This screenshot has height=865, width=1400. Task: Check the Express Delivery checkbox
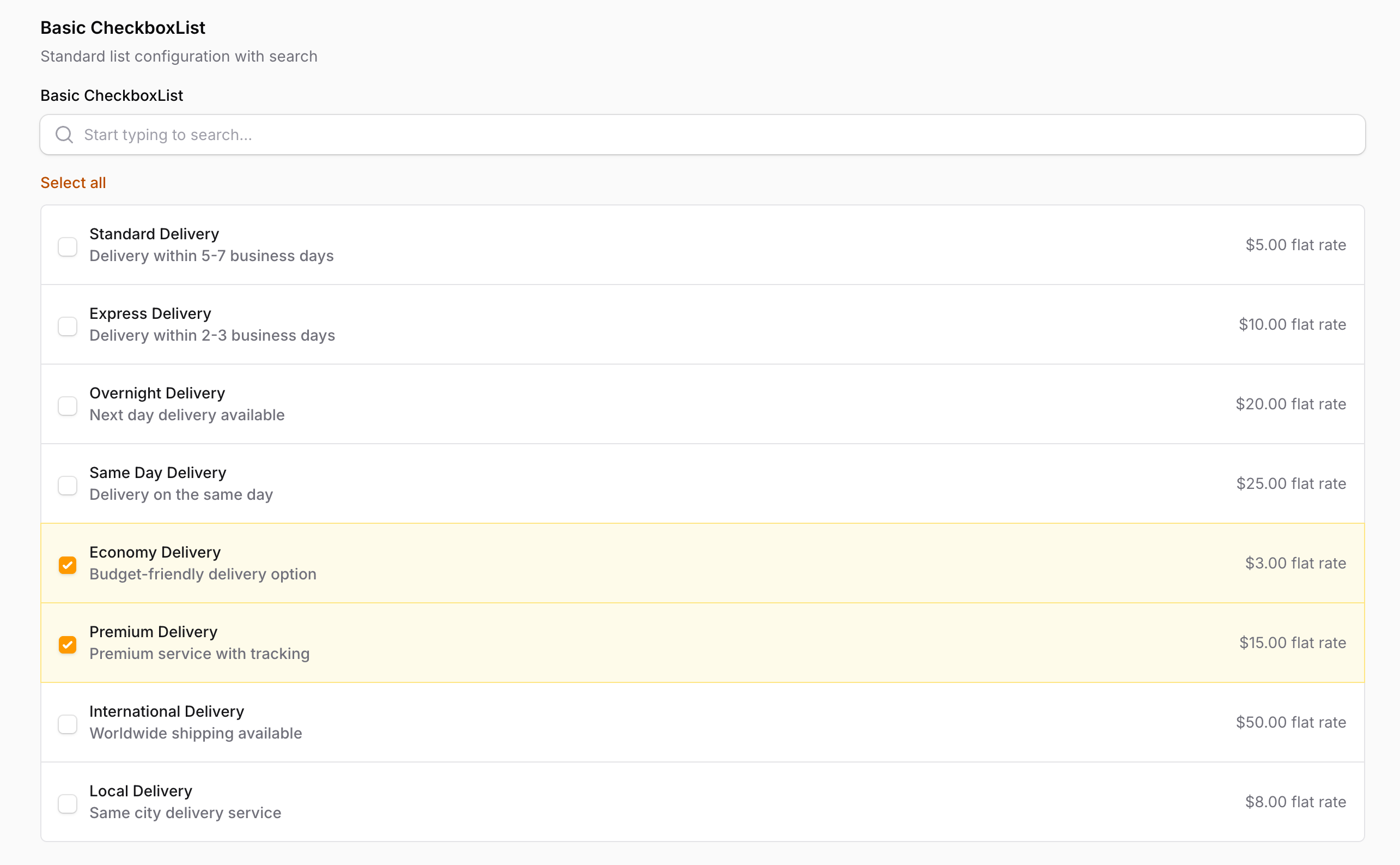pyautogui.click(x=68, y=326)
